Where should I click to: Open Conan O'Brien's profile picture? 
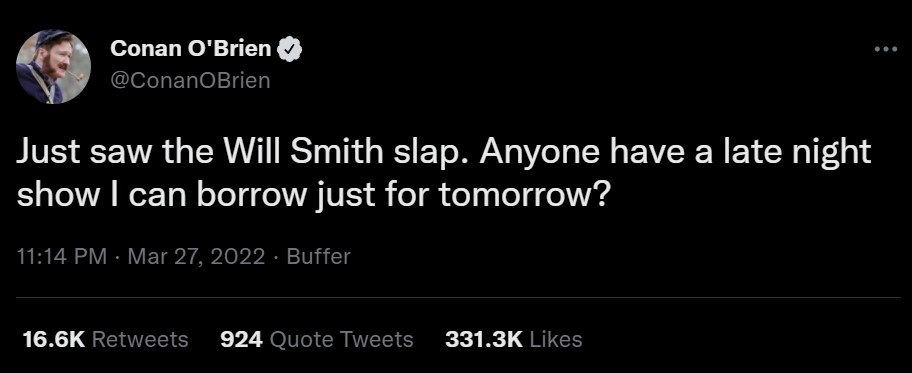point(53,66)
